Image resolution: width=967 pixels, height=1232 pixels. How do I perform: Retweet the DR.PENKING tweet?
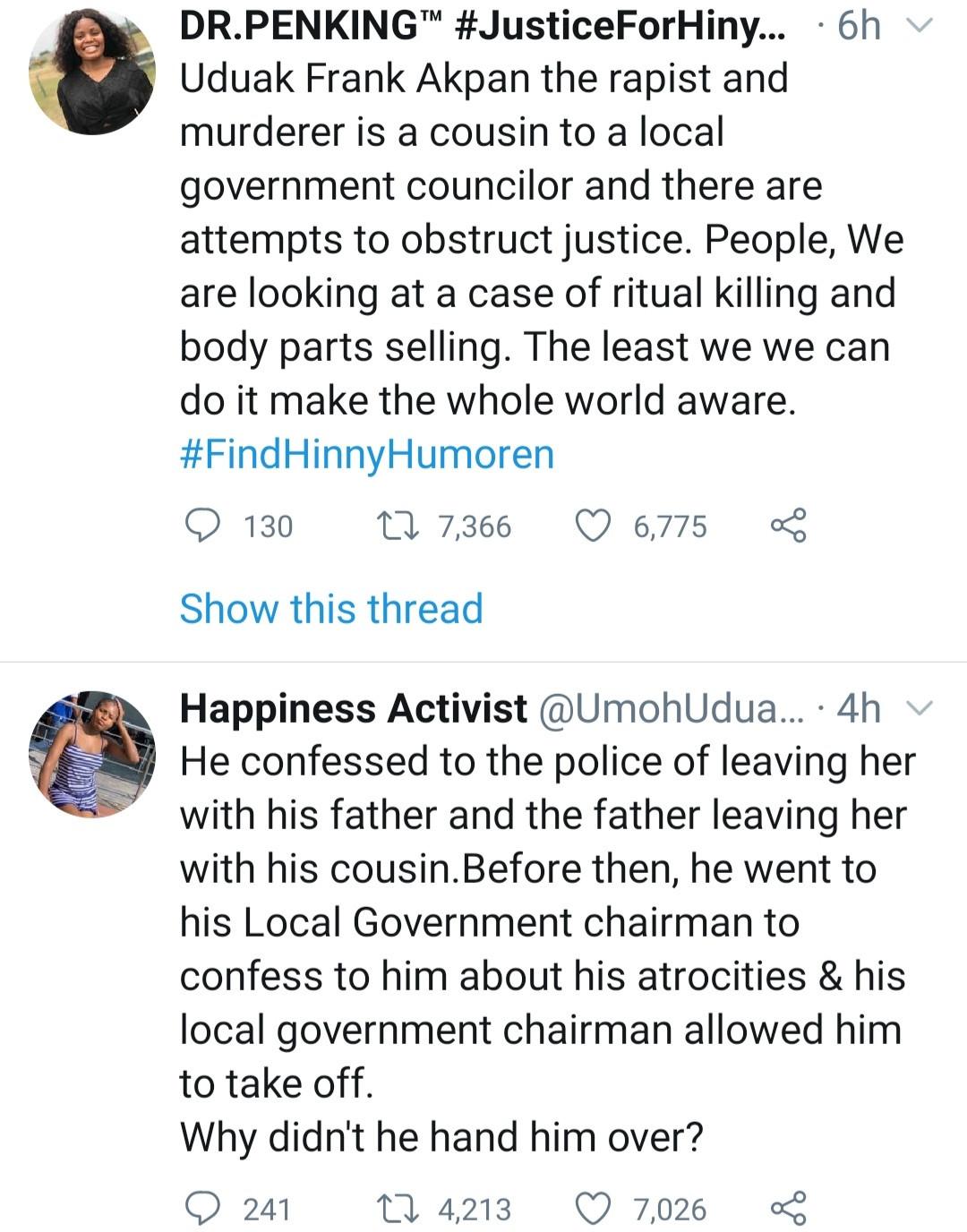[x=398, y=526]
